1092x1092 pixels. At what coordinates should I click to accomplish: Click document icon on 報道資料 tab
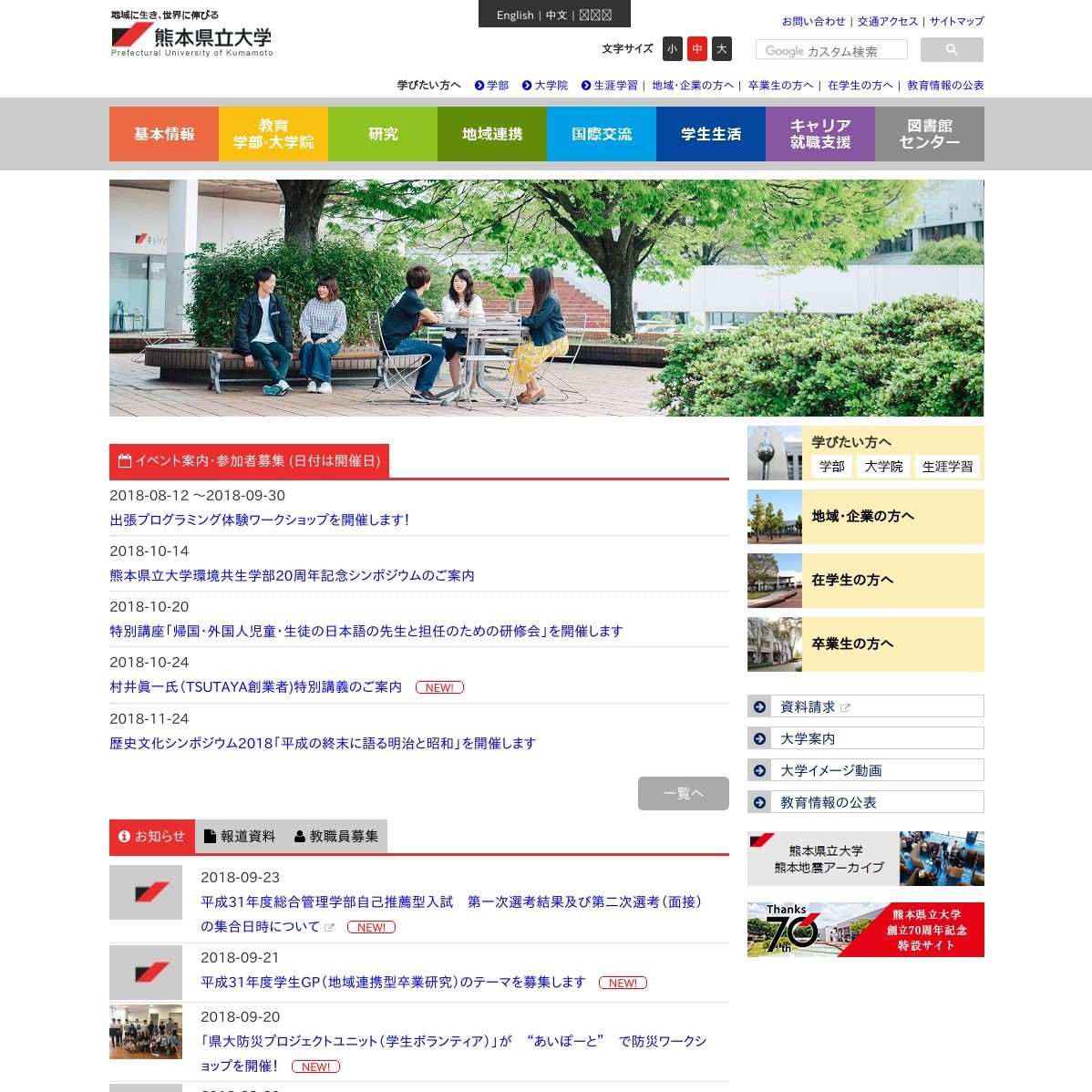click(210, 837)
